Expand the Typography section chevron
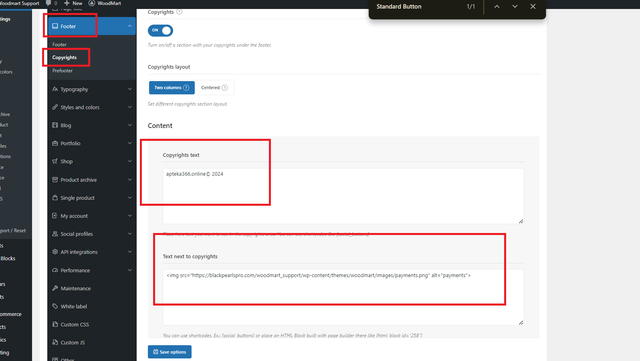This screenshot has width=640, height=361. 130,89
